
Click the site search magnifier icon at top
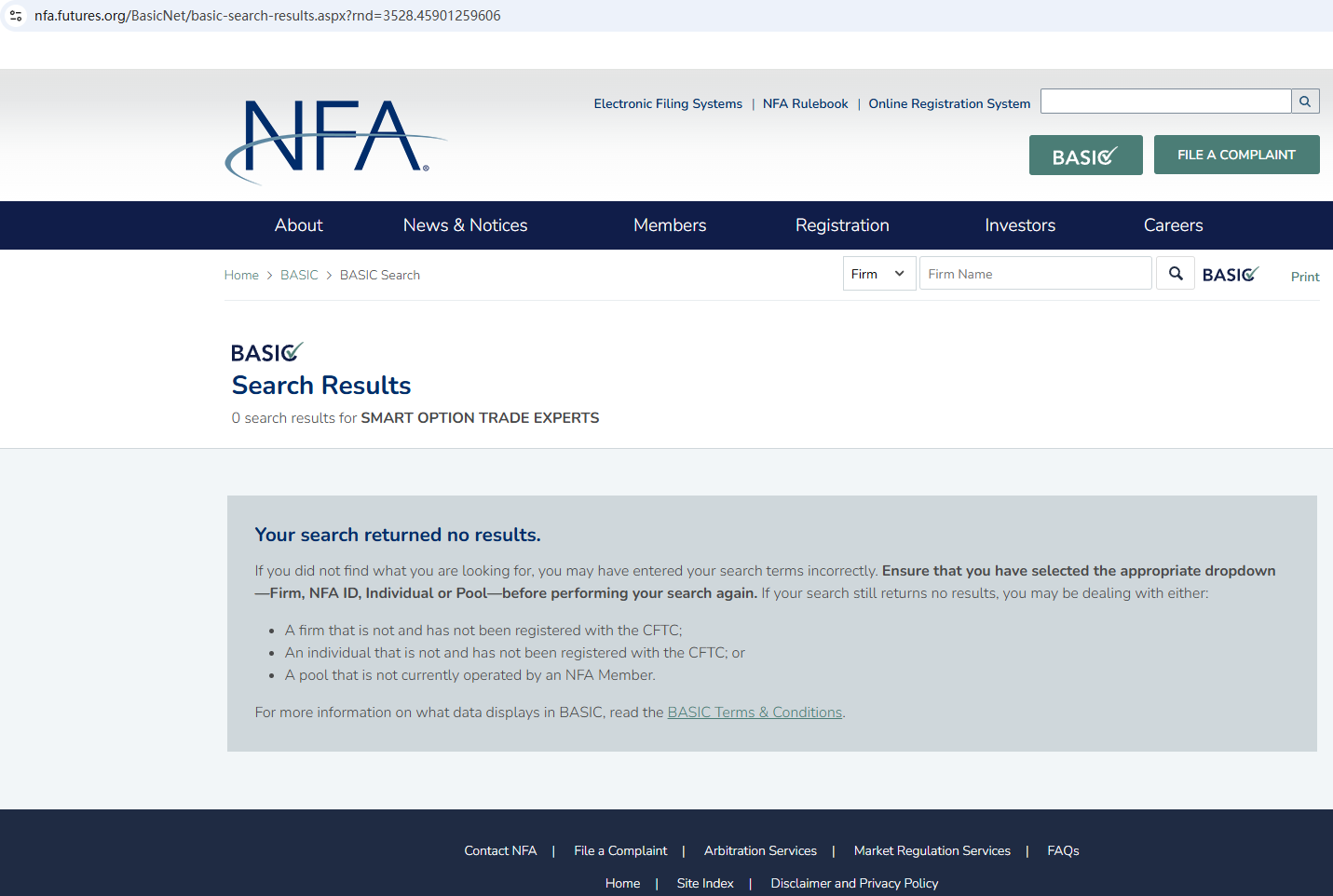pyautogui.click(x=1305, y=102)
